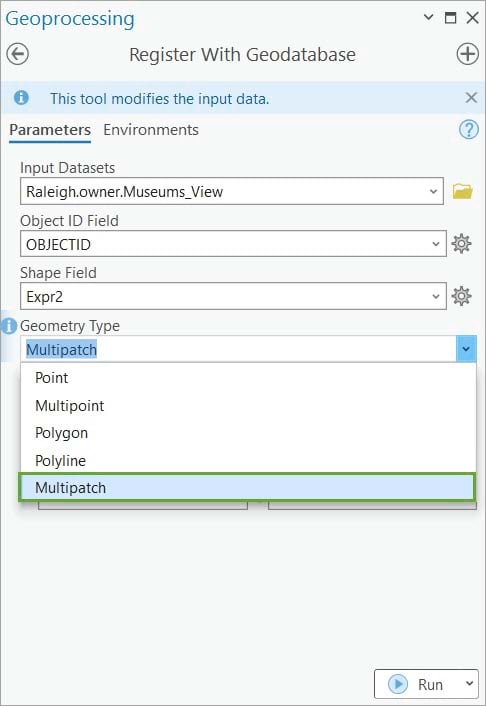Image resolution: width=486 pixels, height=706 pixels.
Task: Click the 'Object ID Field' label
Action: coord(69,221)
